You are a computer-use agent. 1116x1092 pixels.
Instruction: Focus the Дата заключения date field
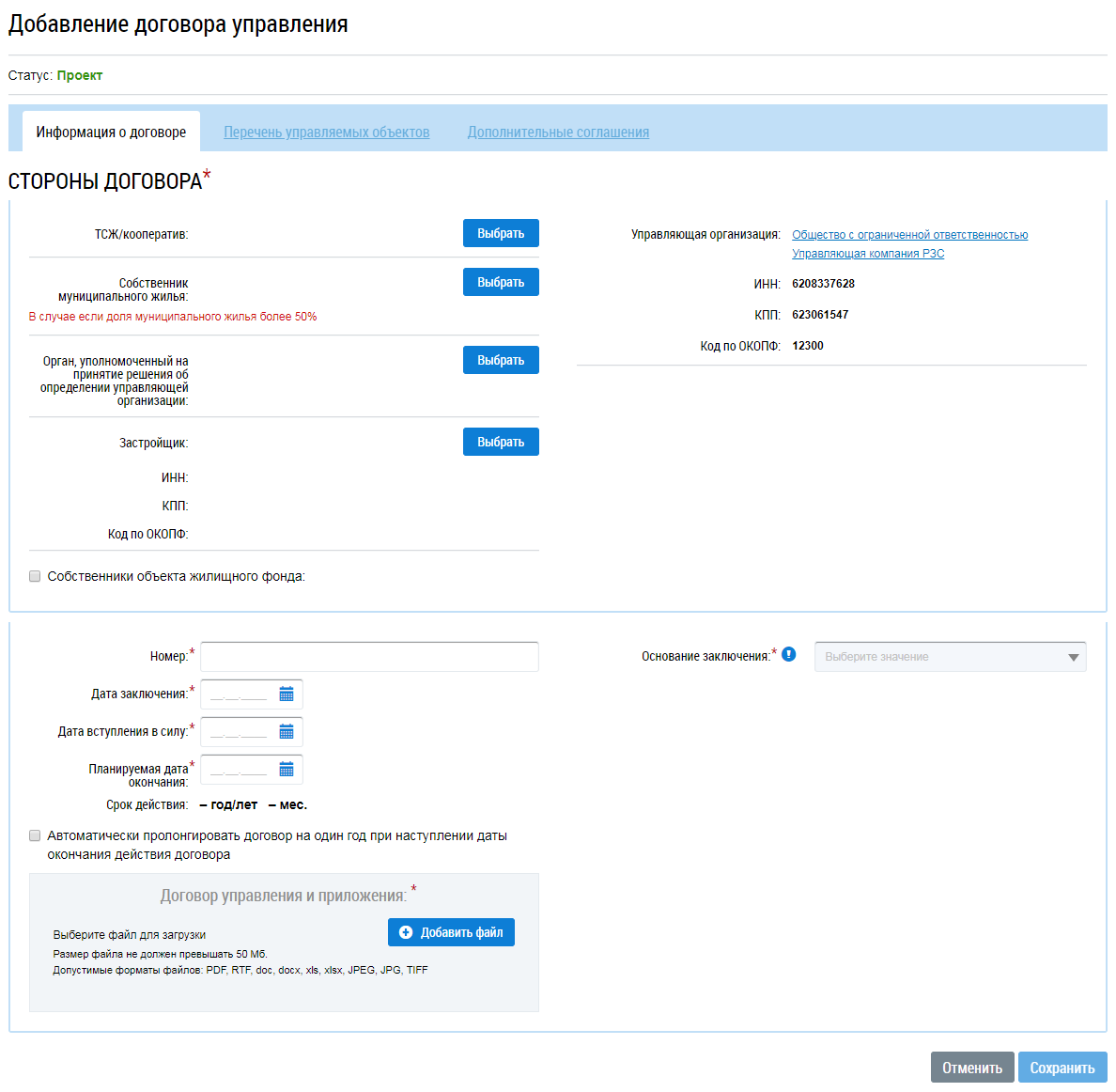tap(240, 694)
